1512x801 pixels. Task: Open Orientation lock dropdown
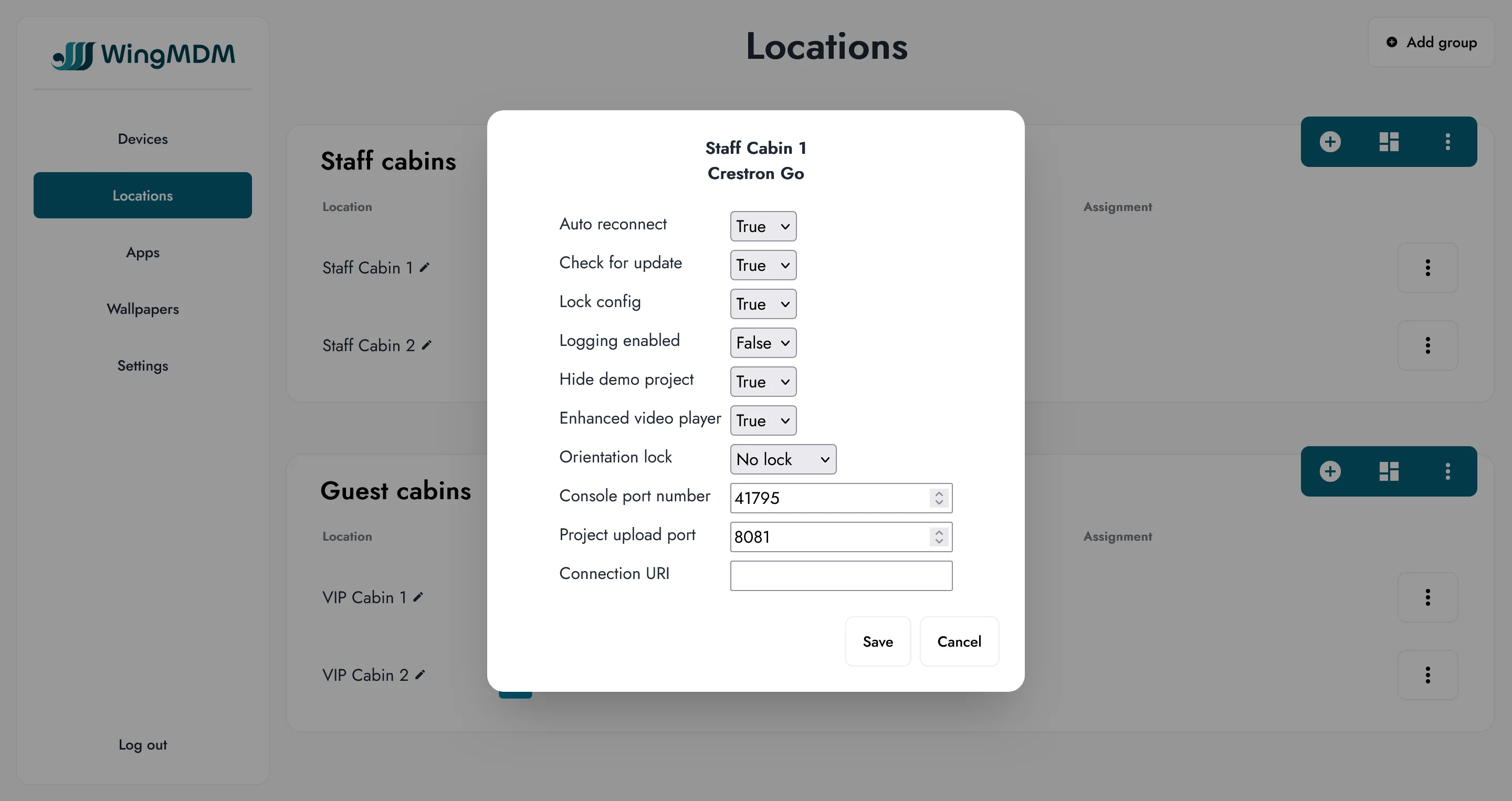(x=783, y=459)
